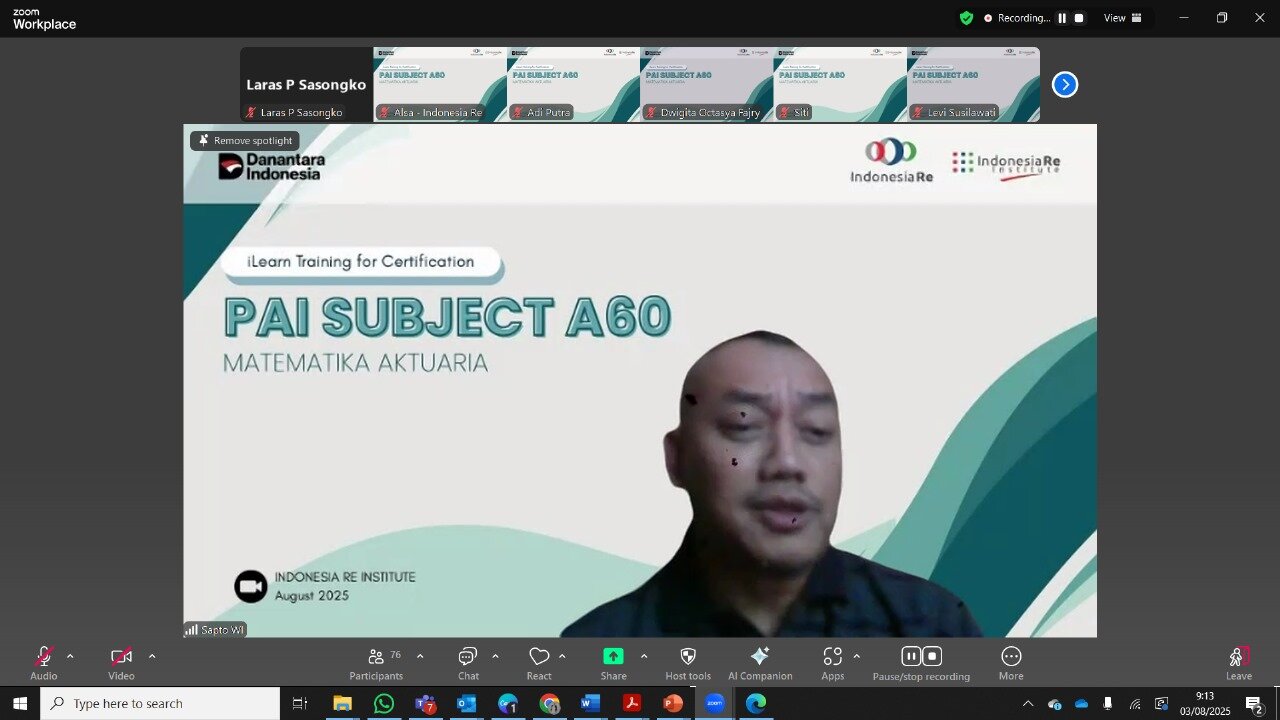Open AI Companion
The height and width of the screenshot is (720, 1280).
point(760,663)
